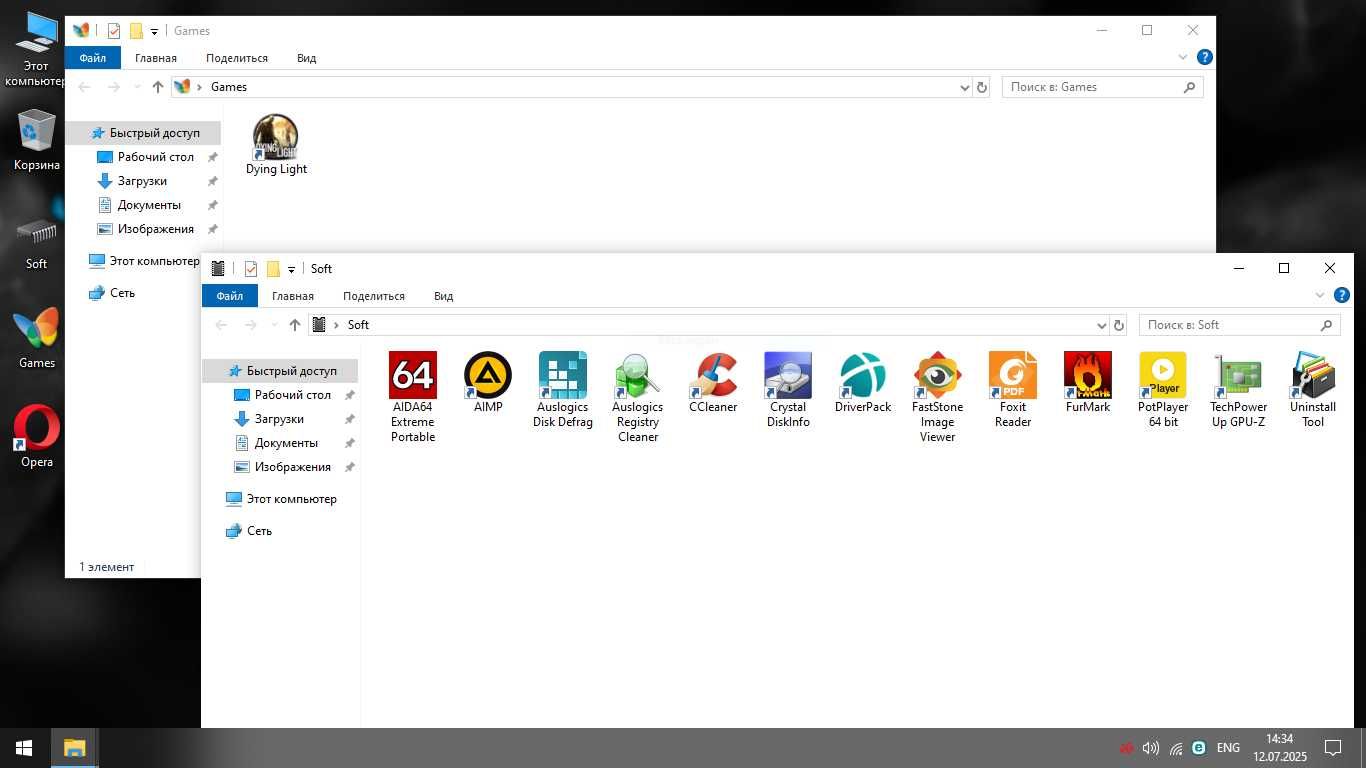The width and height of the screenshot is (1366, 768).
Task: Expand the ribbon in Soft window
Action: coord(1320,296)
